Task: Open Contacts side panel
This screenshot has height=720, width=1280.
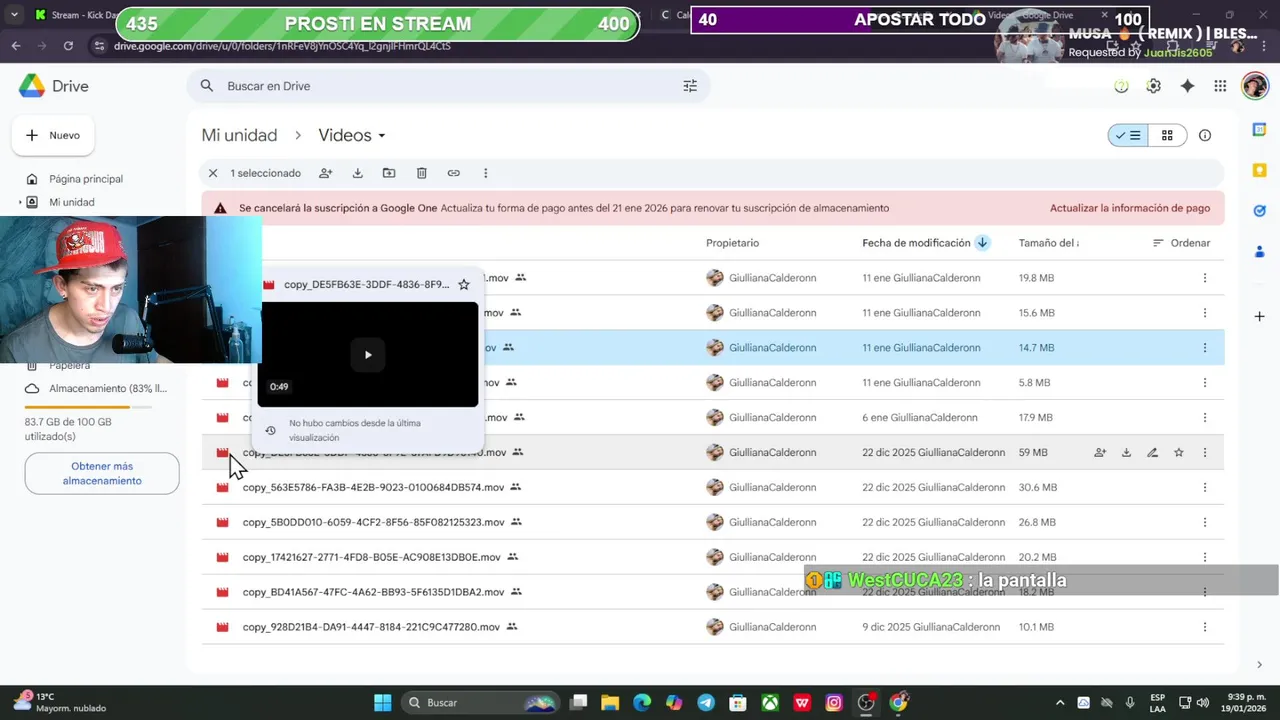Action: [x=1260, y=252]
